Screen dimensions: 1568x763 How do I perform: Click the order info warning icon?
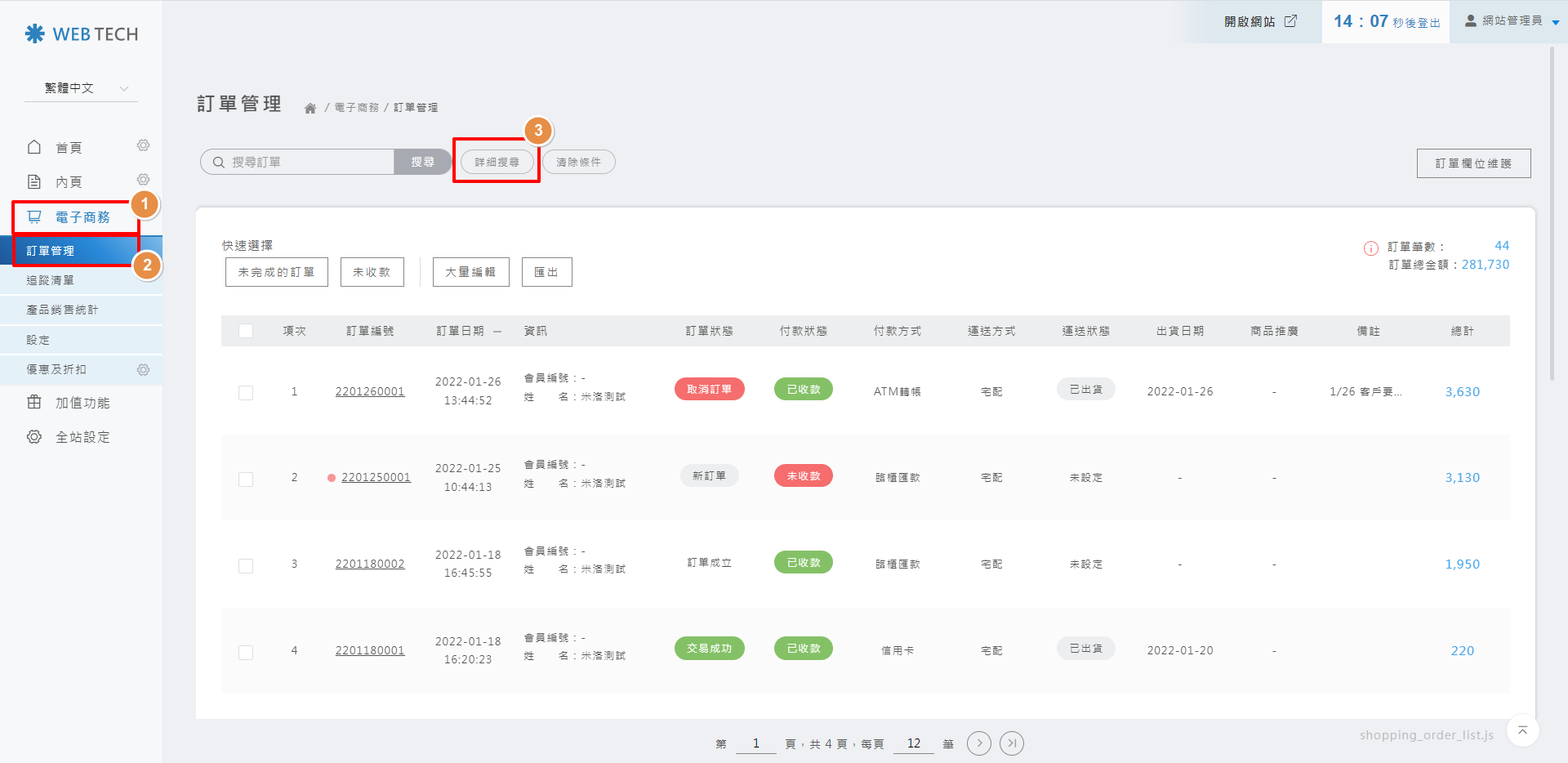pyautogui.click(x=1370, y=248)
